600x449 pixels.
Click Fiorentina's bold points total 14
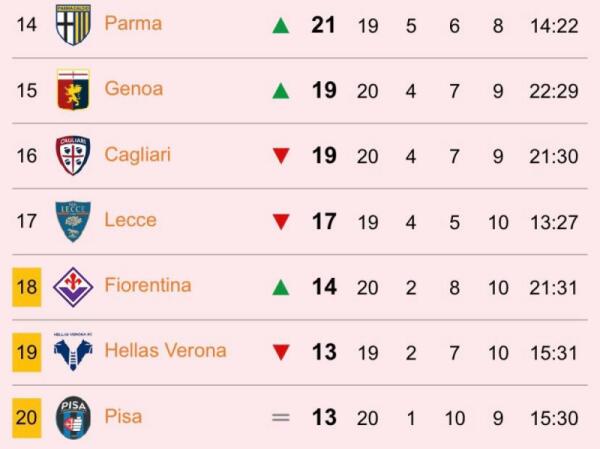pyautogui.click(x=324, y=287)
